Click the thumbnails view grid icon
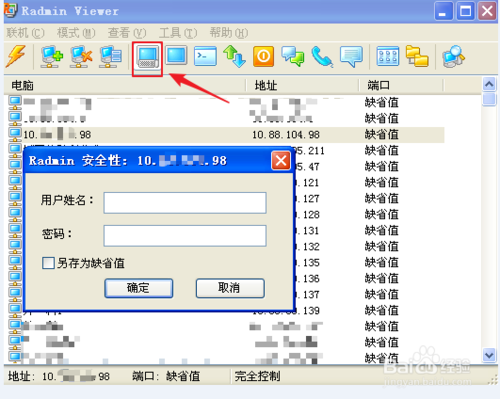This screenshot has width=500, height=399. click(x=388, y=56)
